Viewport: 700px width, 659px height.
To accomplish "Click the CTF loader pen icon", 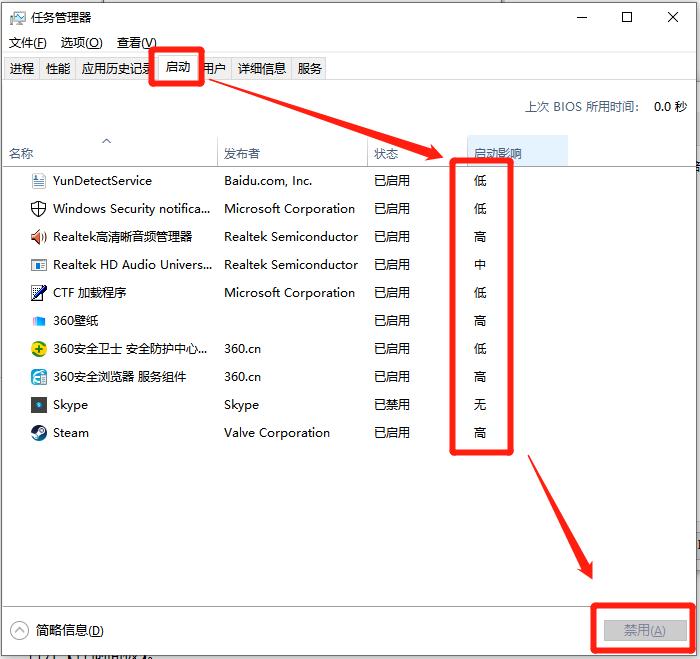I will pyautogui.click(x=38, y=293).
